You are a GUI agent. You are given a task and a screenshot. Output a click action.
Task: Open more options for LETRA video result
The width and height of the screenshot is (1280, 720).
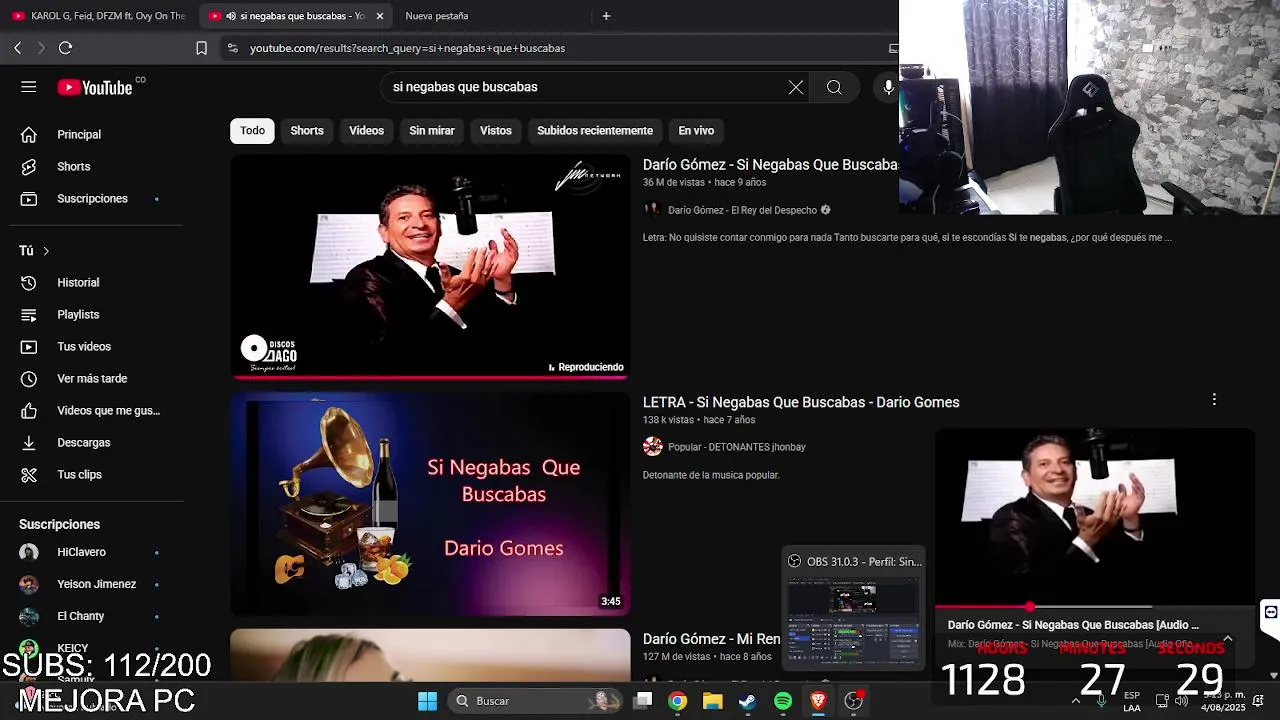point(1214,400)
